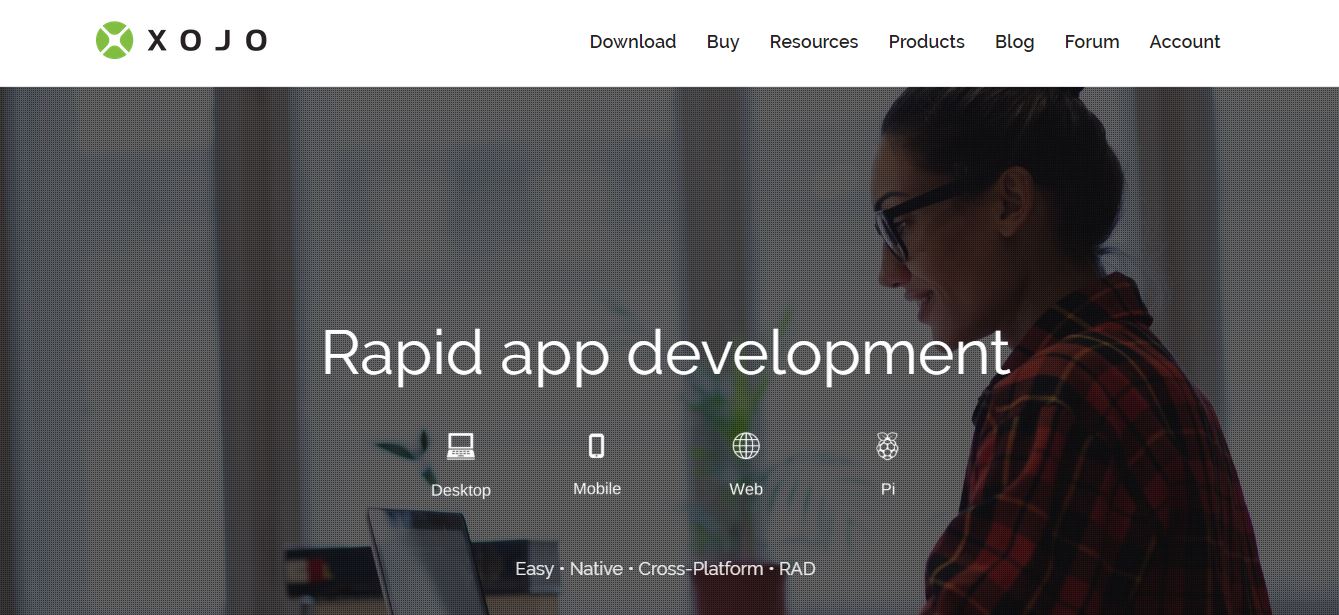Click the Raspberry Pi icon
This screenshot has height=615, width=1339.
point(887,446)
